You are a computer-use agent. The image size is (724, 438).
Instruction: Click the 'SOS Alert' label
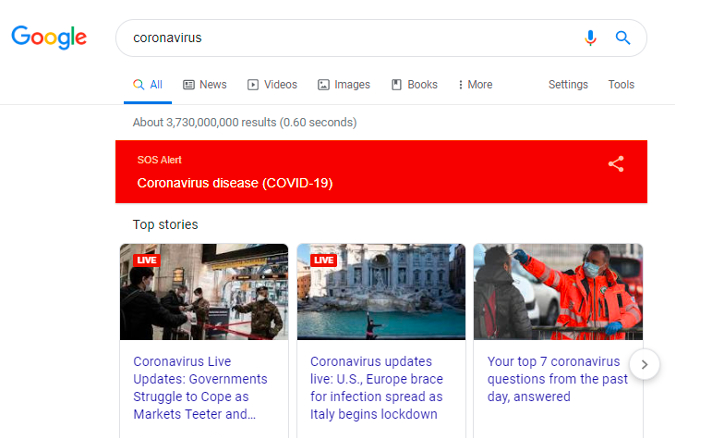(159, 160)
